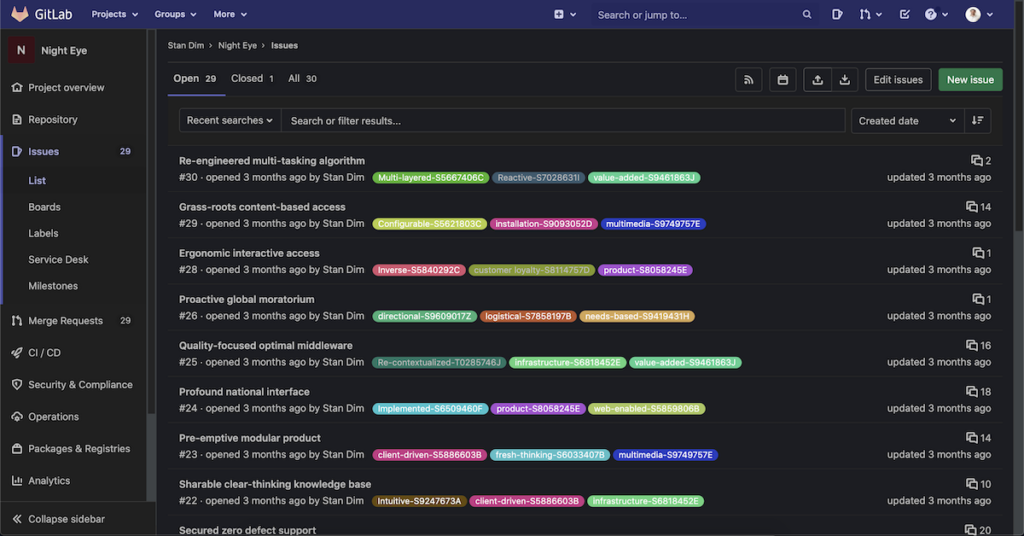Click the subscribe to calendar icon
The image size is (1024, 536).
782,80
